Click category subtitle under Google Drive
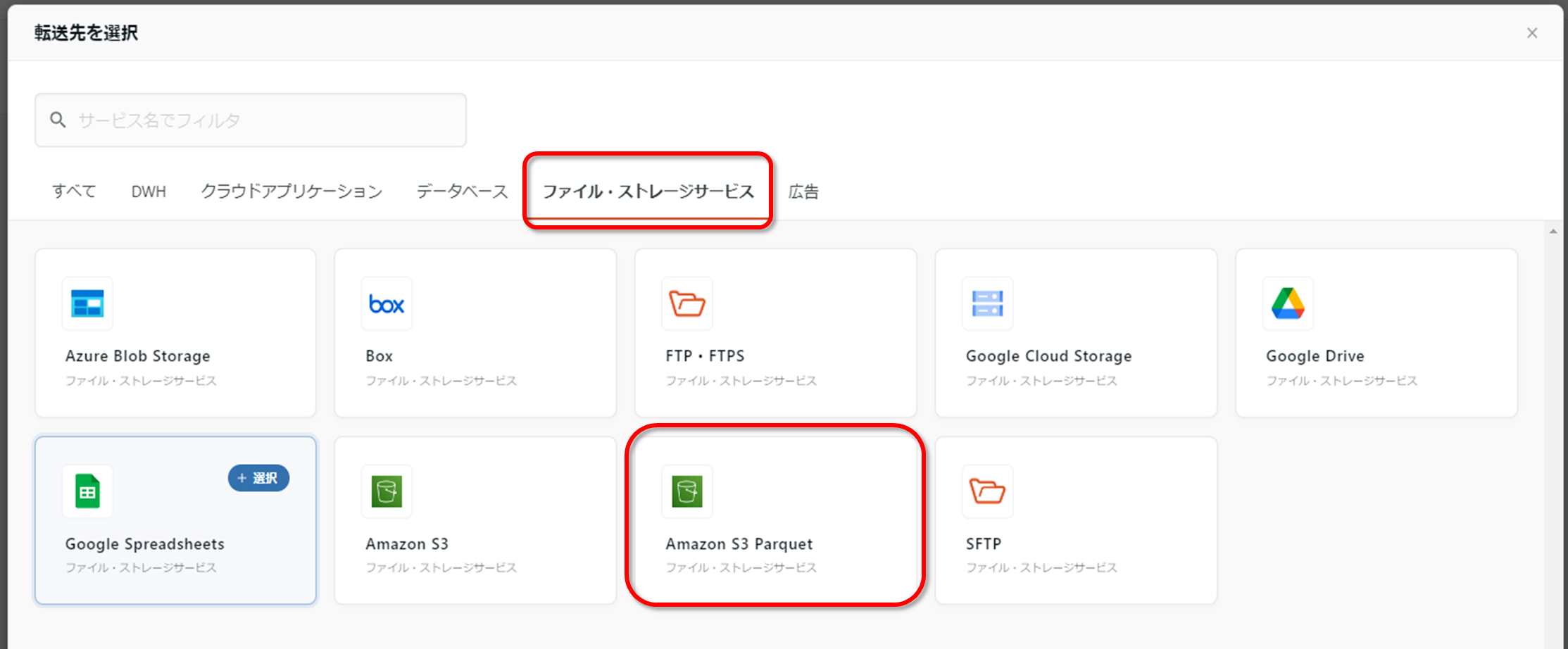Viewport: 1568px width, 649px height. [x=1342, y=381]
